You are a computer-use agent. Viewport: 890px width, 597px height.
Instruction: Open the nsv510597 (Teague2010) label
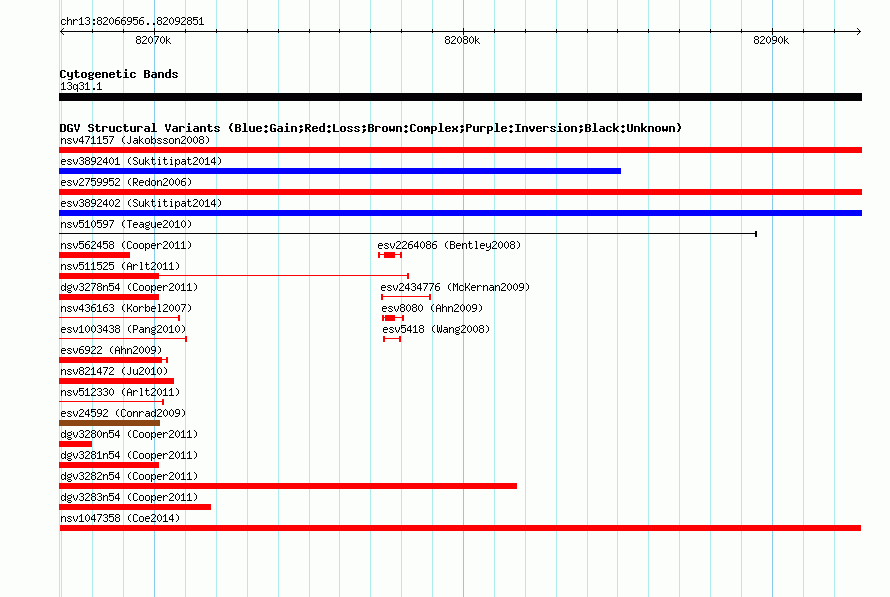(126, 224)
